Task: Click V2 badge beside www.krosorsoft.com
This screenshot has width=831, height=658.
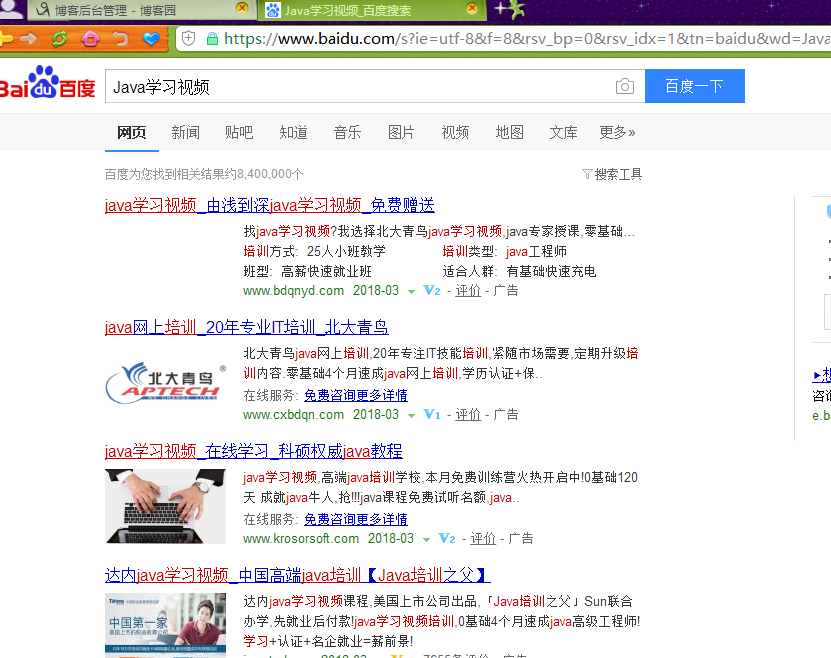Action: tap(447, 538)
